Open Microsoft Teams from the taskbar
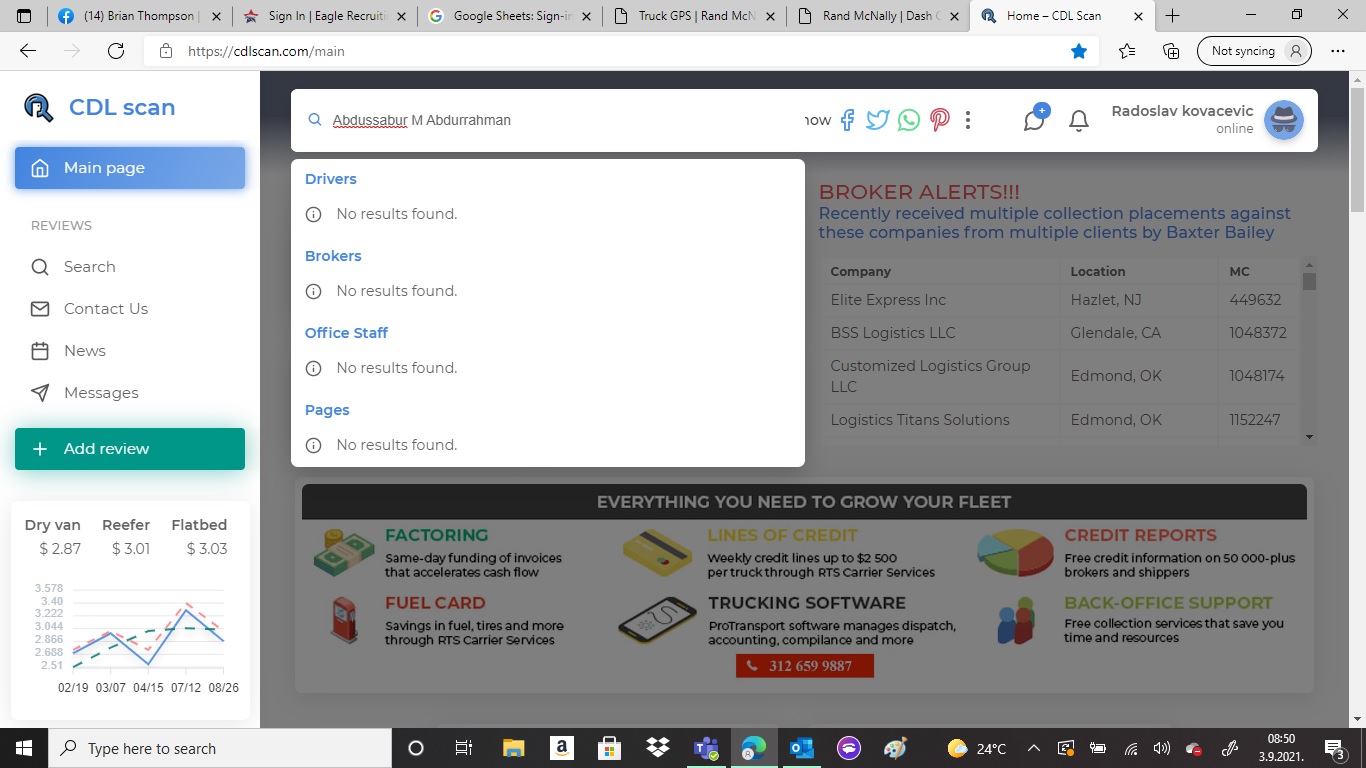1366x768 pixels. click(x=707, y=748)
